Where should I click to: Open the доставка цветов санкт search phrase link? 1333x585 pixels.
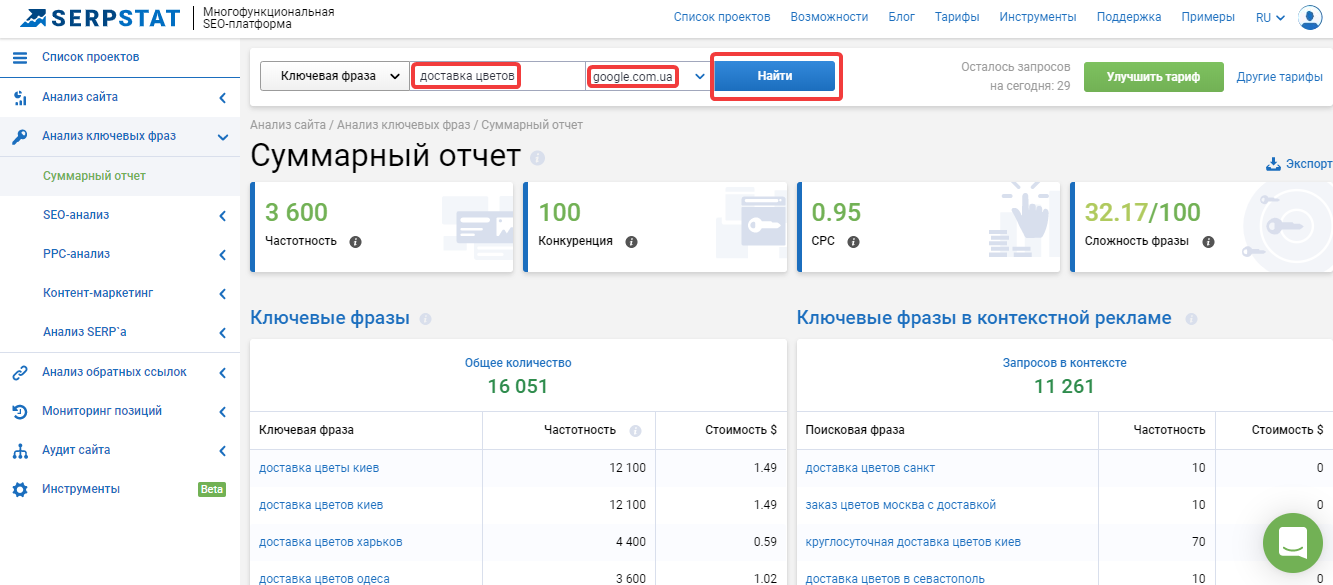[x=870, y=468]
